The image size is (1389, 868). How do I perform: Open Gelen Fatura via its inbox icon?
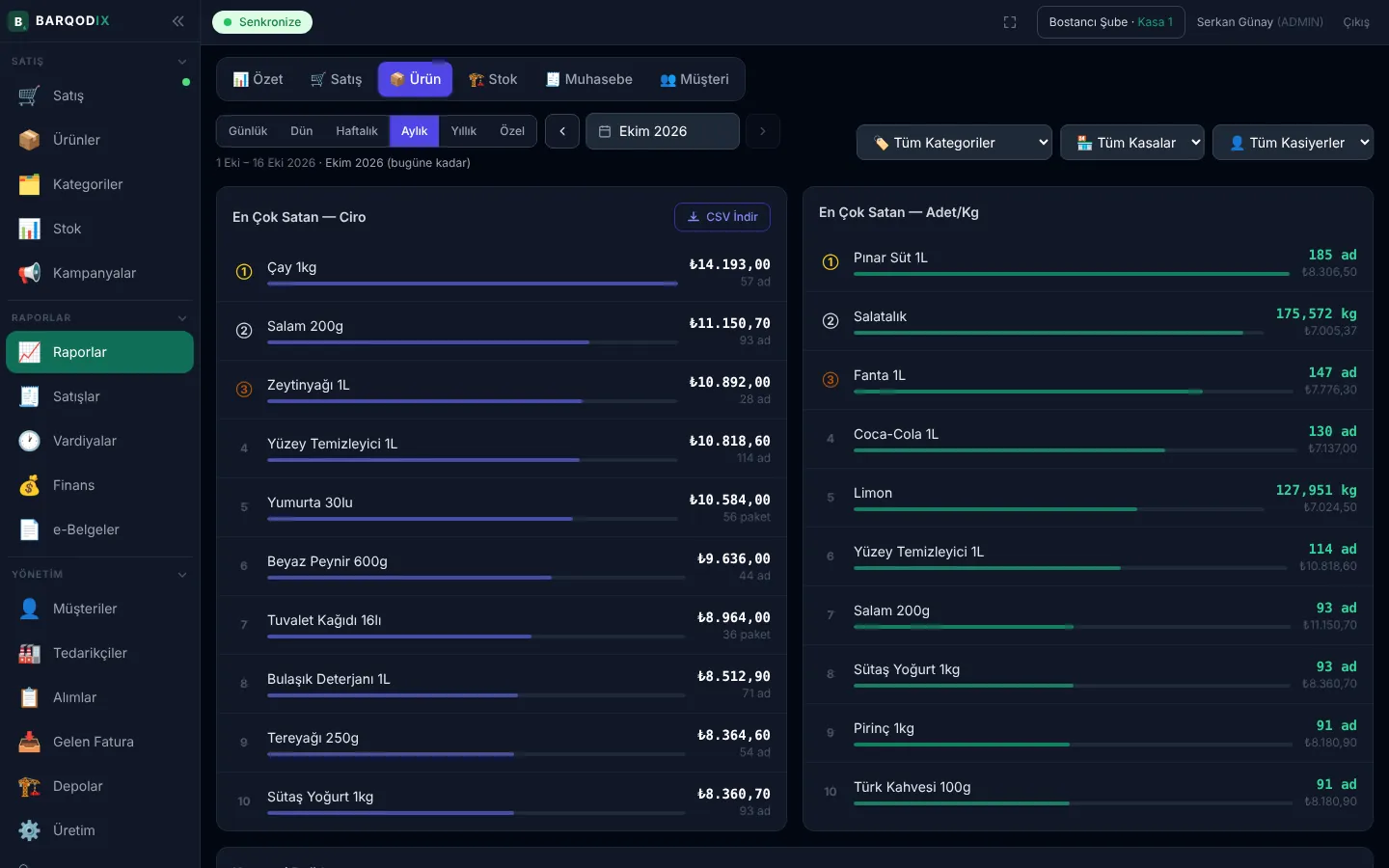coord(30,742)
